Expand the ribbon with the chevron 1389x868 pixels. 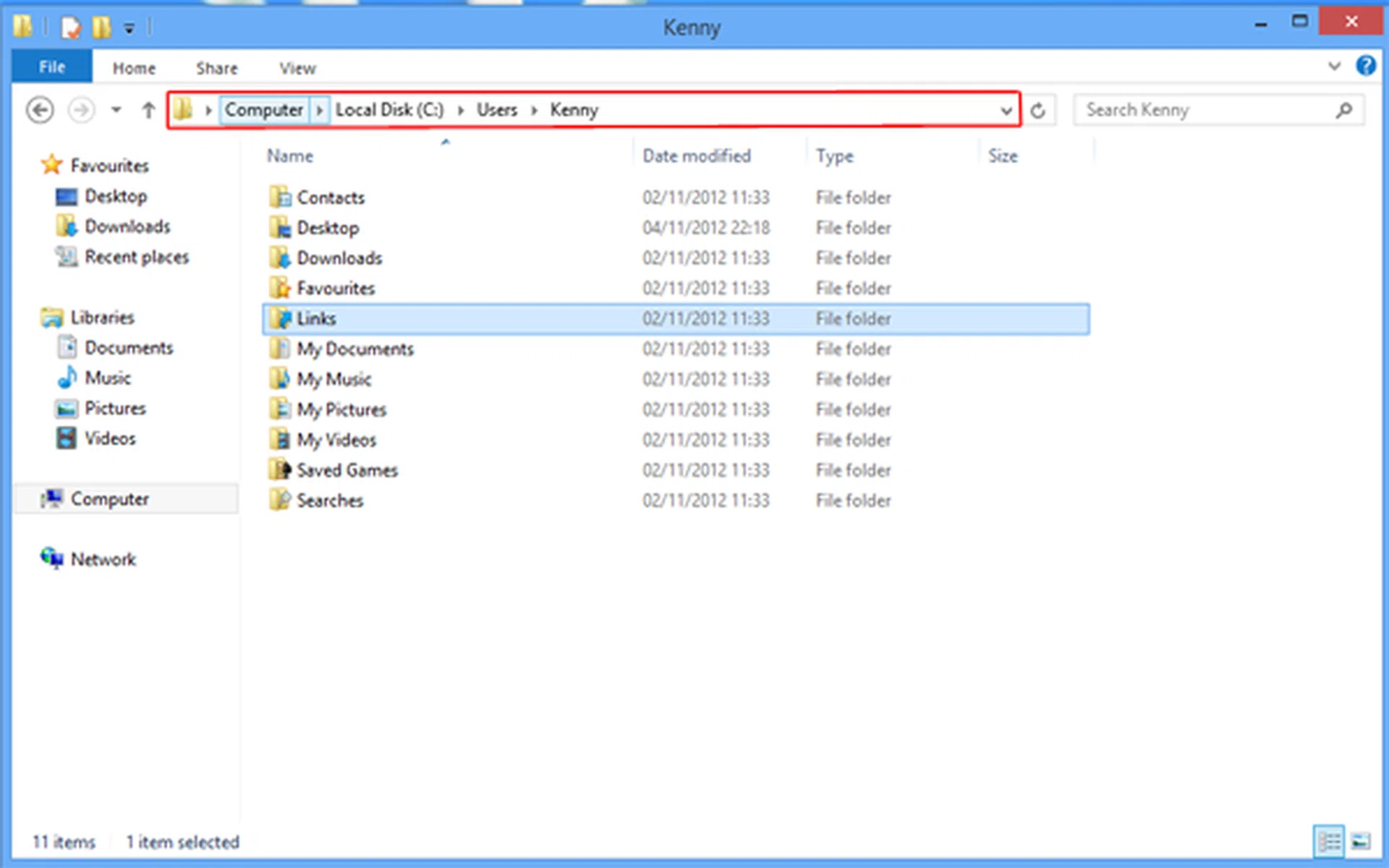click(1334, 67)
